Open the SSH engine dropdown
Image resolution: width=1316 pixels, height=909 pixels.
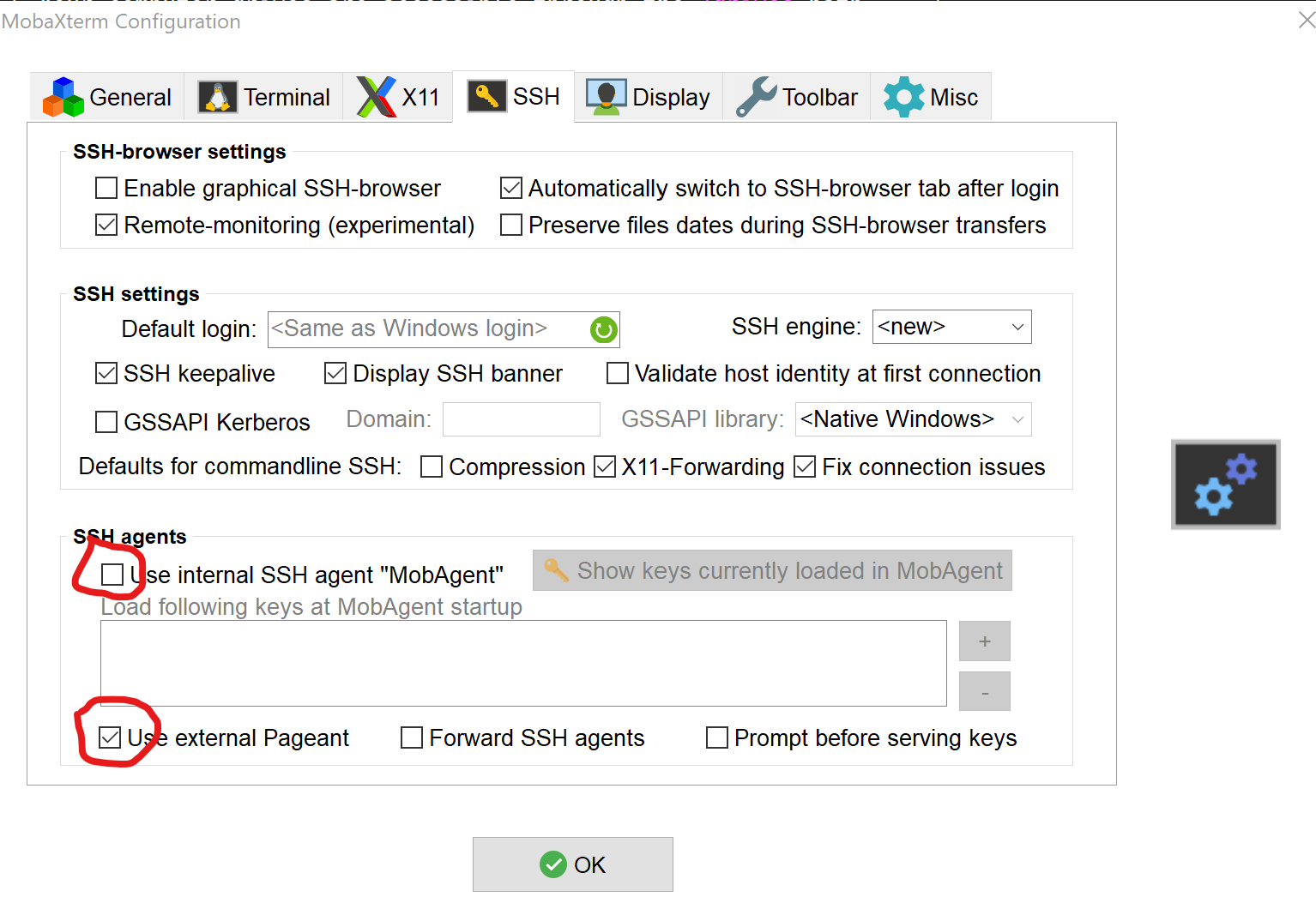951,327
